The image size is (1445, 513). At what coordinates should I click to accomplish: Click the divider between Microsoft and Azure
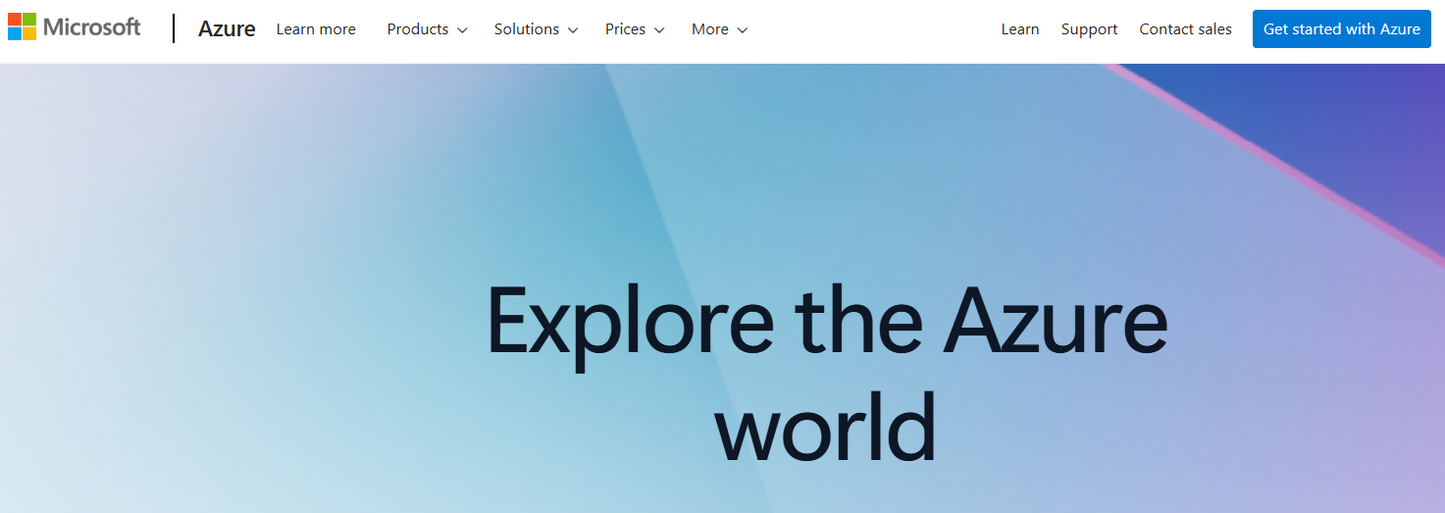(174, 28)
